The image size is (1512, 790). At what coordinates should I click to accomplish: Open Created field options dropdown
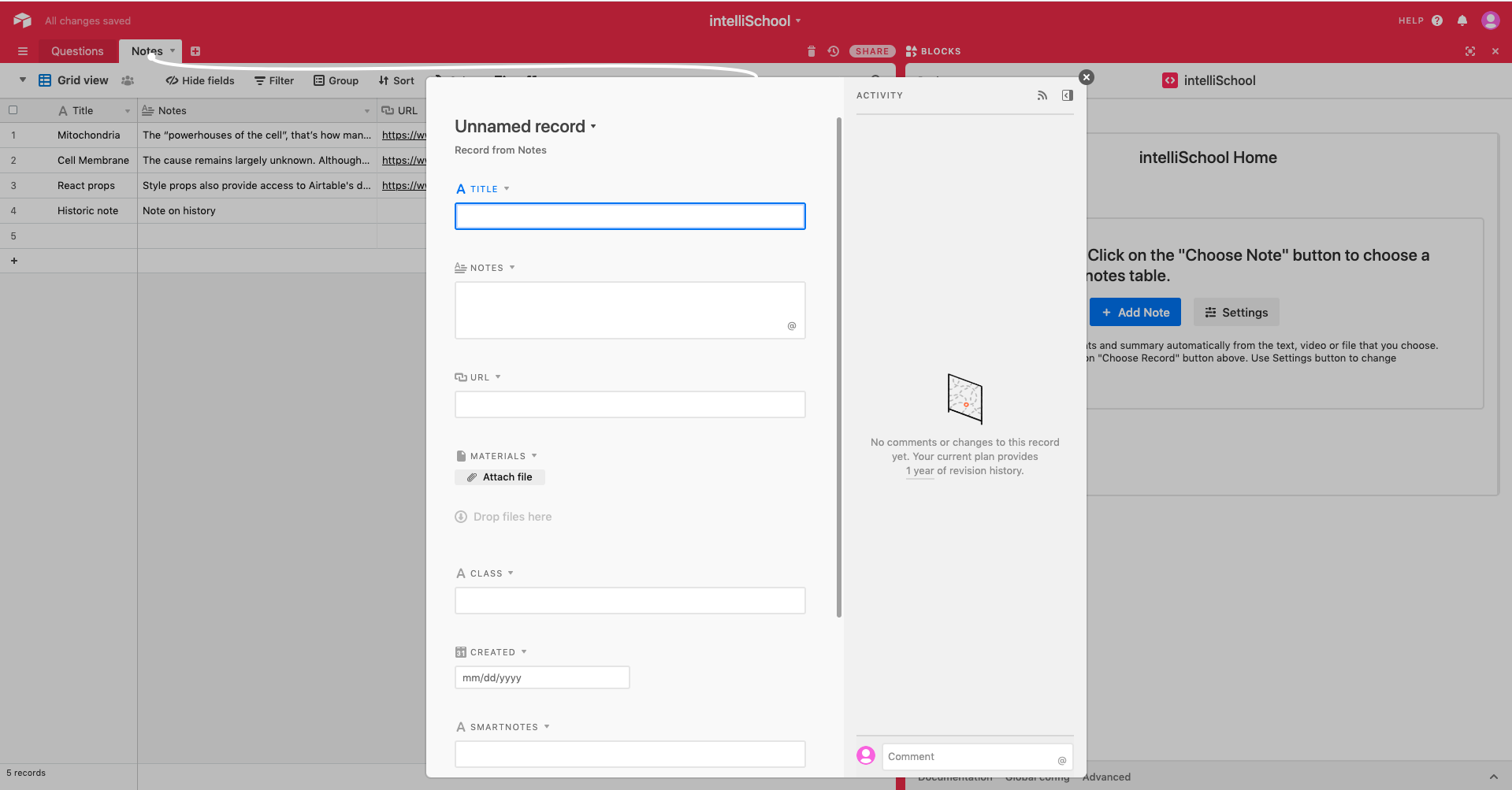click(x=524, y=652)
